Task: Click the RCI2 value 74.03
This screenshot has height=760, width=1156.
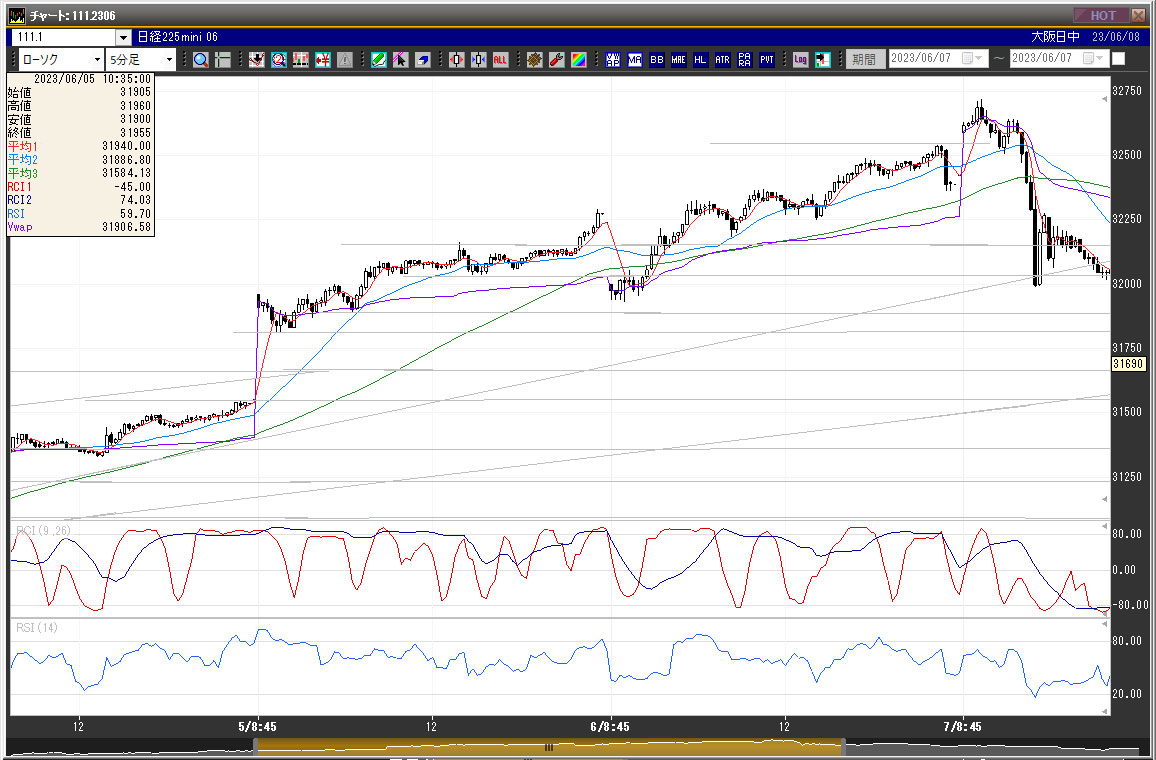Action: point(135,200)
